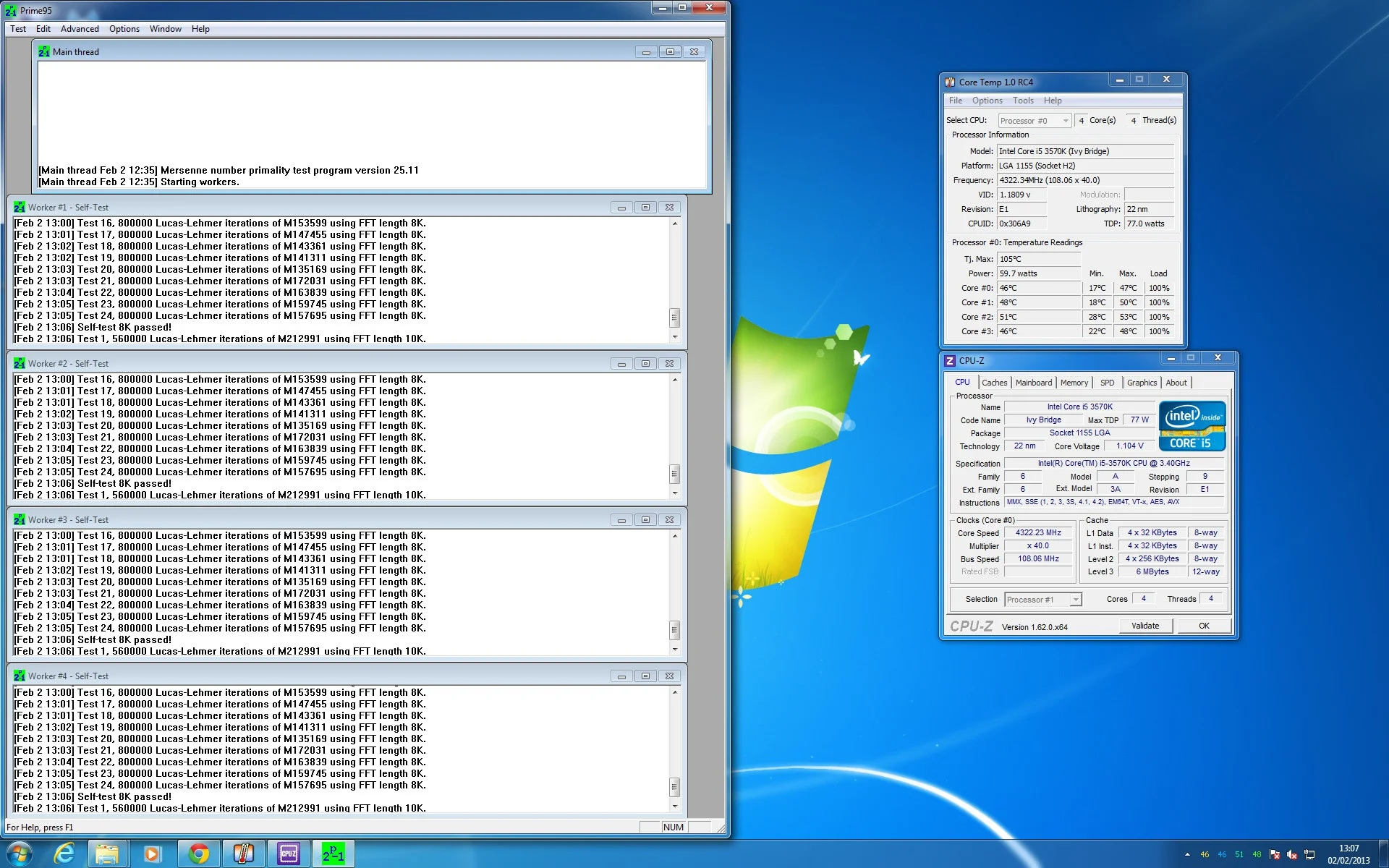Click Core Temp title bar icon
Image resolution: width=1389 pixels, height=868 pixels.
pyautogui.click(x=950, y=82)
